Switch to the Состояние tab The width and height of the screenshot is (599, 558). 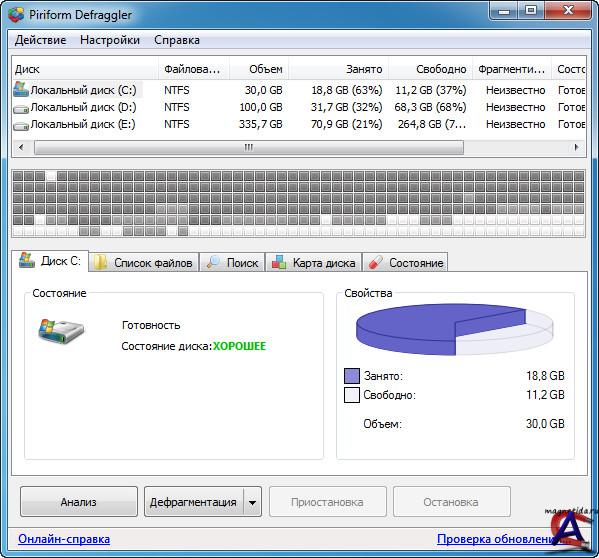[405, 262]
